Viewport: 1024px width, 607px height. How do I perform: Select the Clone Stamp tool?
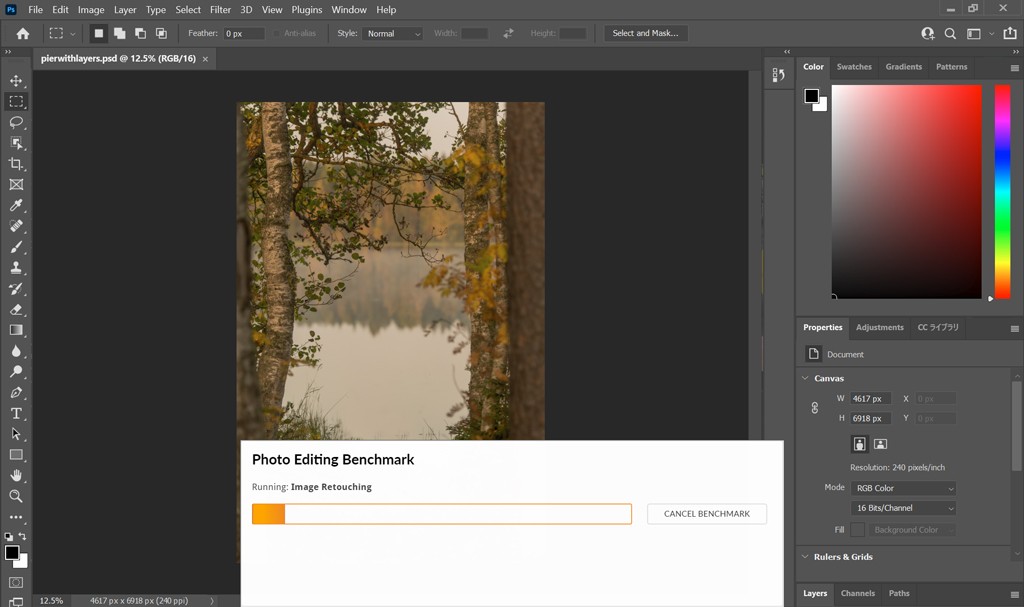(x=16, y=268)
